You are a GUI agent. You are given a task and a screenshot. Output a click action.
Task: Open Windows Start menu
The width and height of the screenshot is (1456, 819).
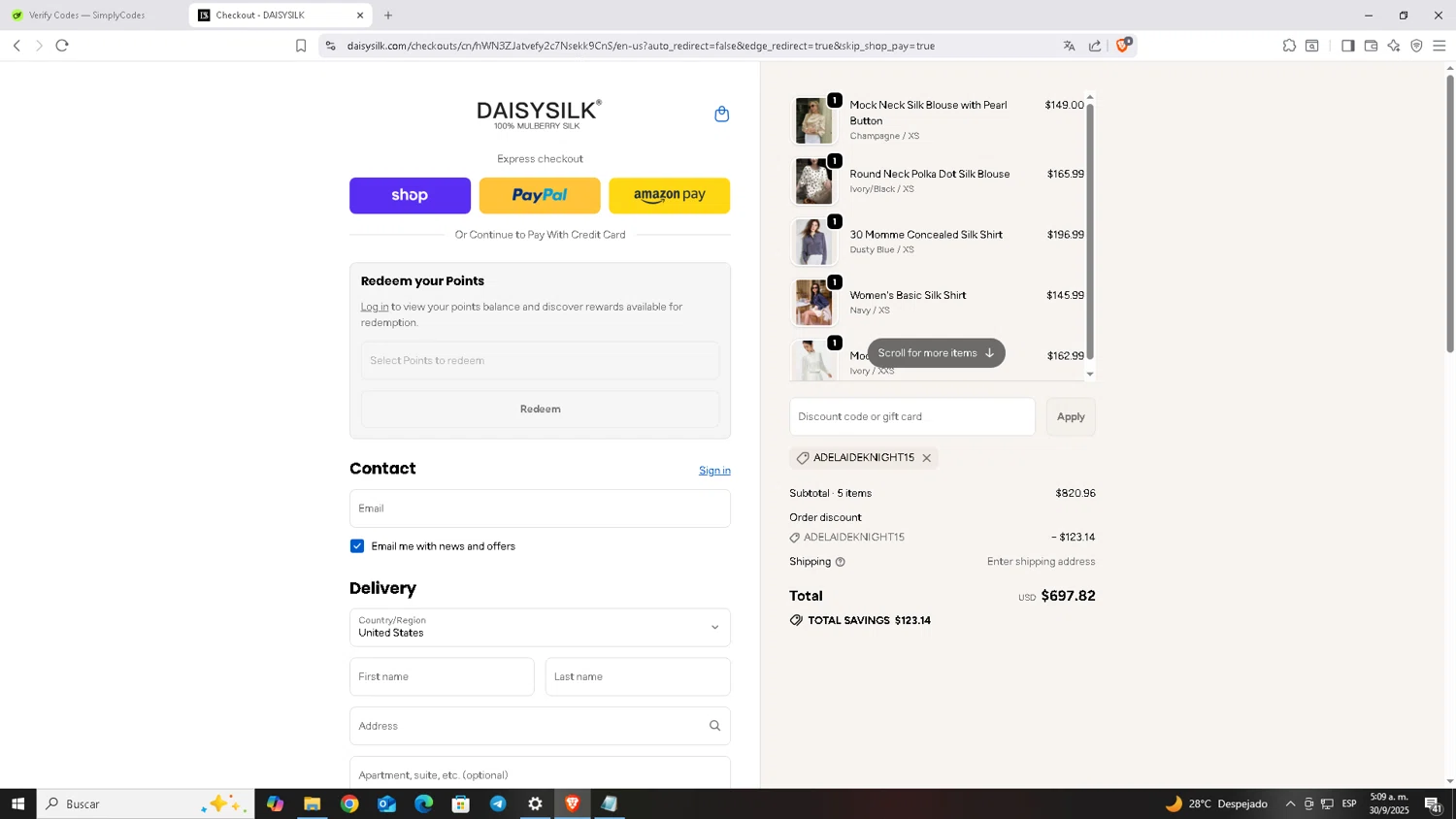(17, 803)
